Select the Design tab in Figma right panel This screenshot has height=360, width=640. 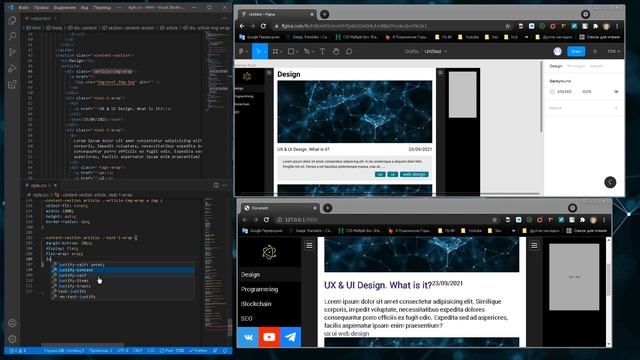[556, 66]
